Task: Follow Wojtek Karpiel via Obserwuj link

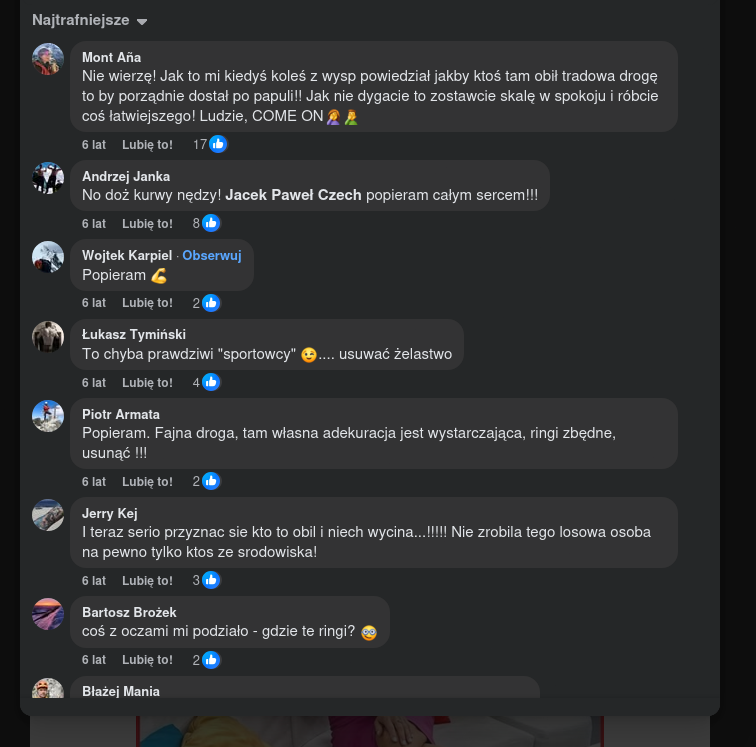Action: (211, 255)
